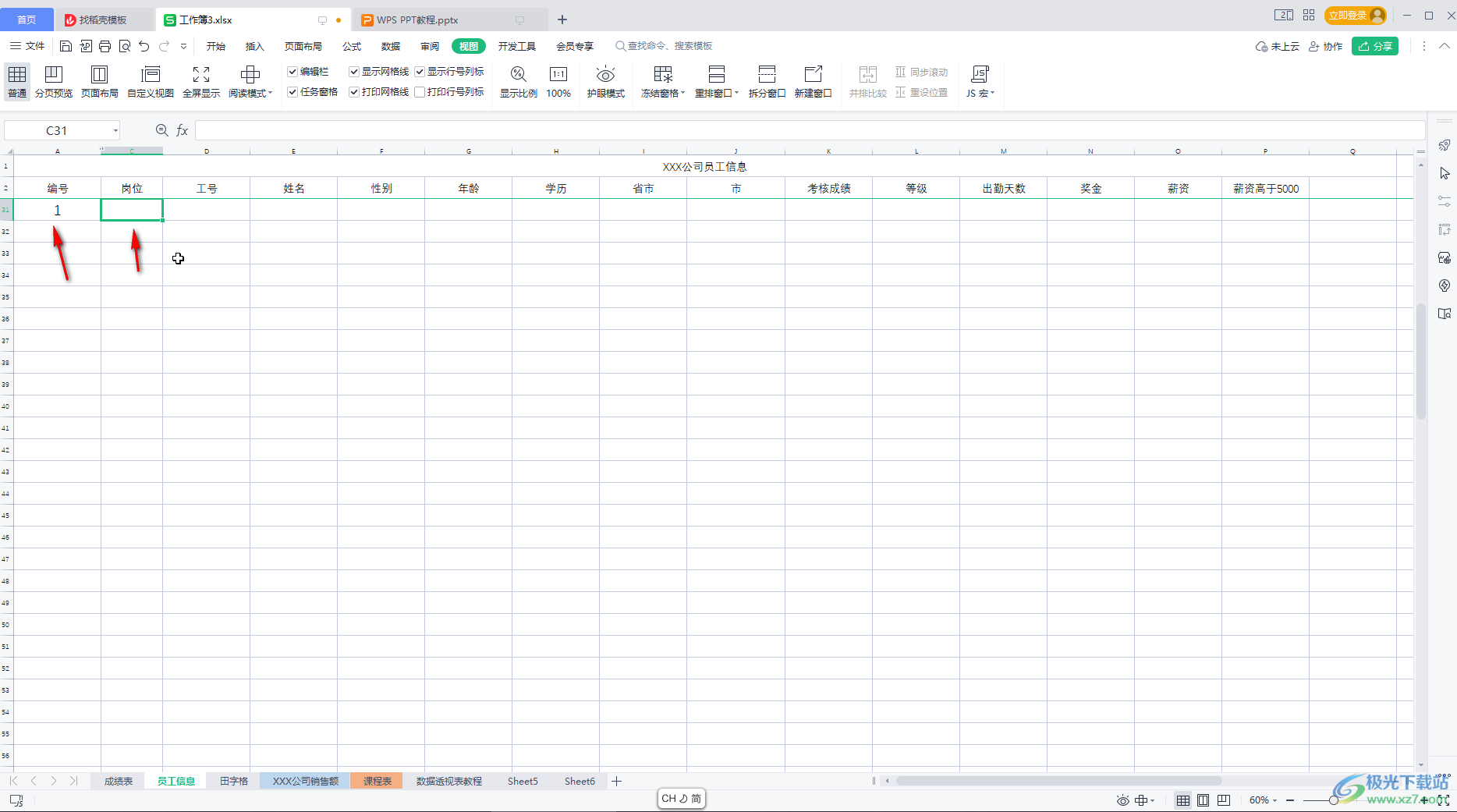Open the Formulas (公式) ribbon tab
Viewport: 1457px width, 812px height.
coord(352,46)
